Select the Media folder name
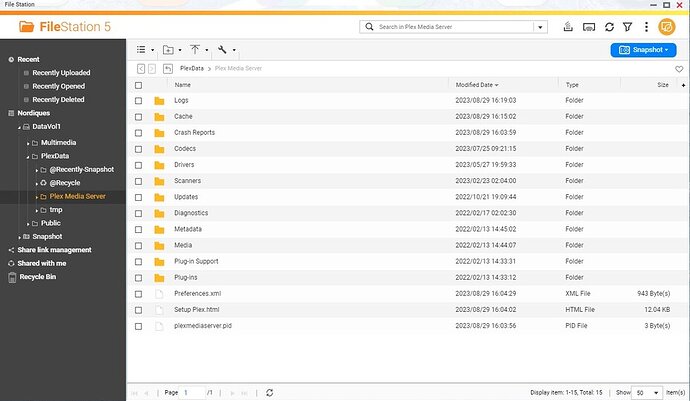690x401 pixels. click(x=183, y=245)
